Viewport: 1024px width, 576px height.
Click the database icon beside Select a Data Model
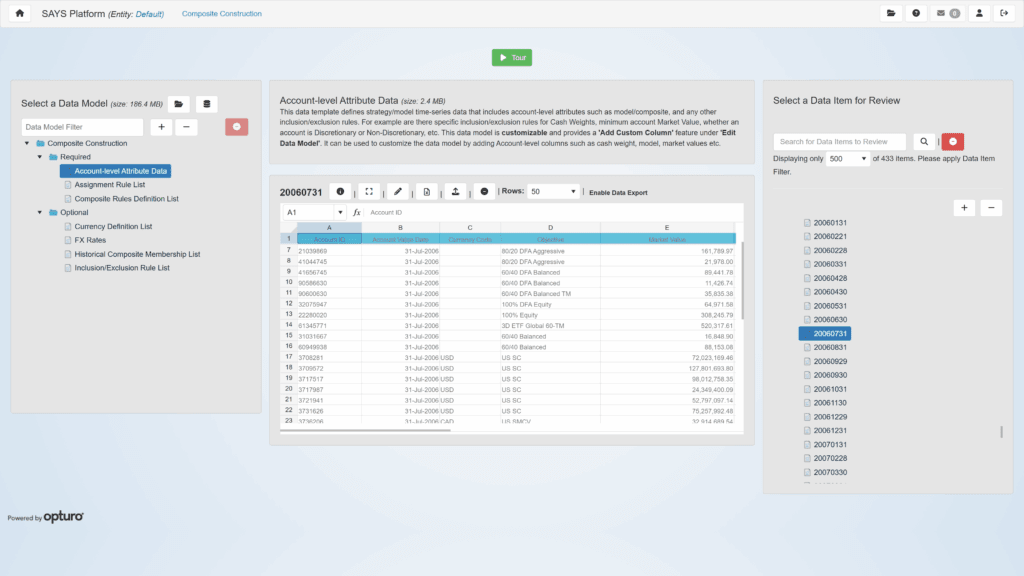206,104
